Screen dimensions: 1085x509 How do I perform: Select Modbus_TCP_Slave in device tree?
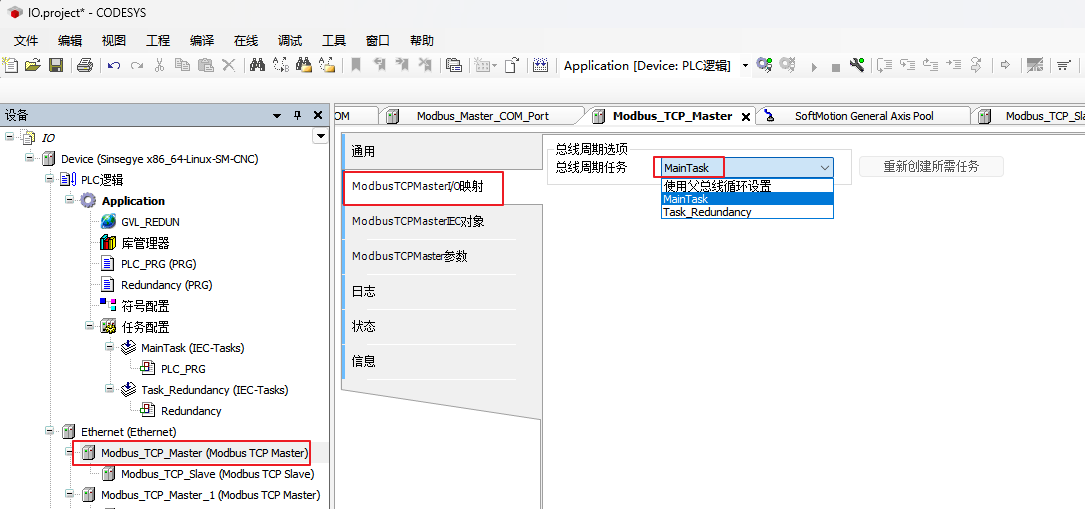[x=217, y=474]
